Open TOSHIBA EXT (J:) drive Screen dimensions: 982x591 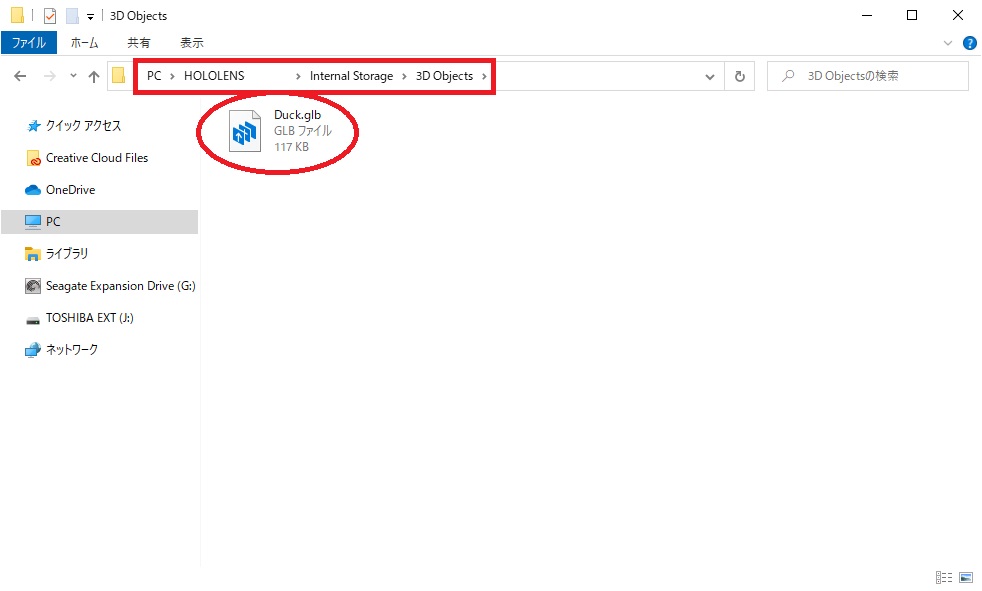[90, 317]
